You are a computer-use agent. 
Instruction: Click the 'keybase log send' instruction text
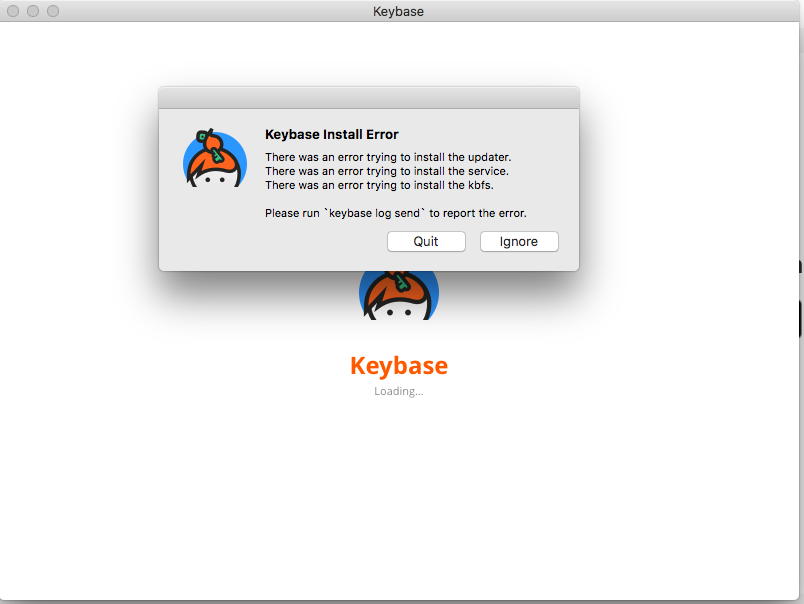(395, 213)
